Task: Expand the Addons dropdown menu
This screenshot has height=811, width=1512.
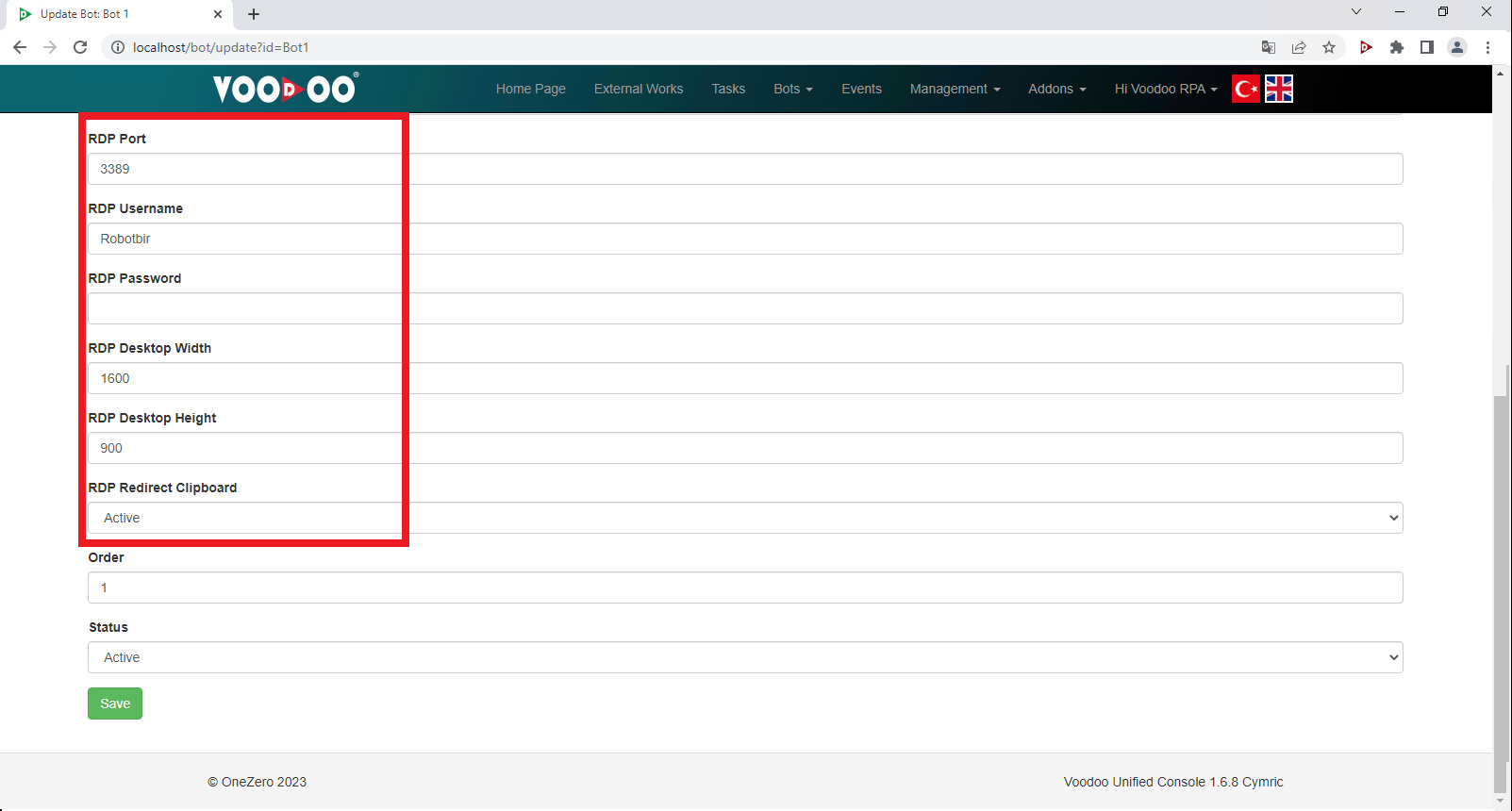Action: point(1057,89)
